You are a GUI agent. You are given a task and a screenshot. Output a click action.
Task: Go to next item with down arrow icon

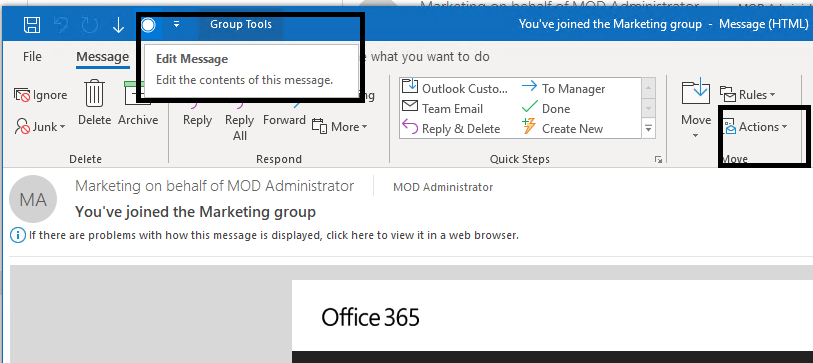[118, 25]
